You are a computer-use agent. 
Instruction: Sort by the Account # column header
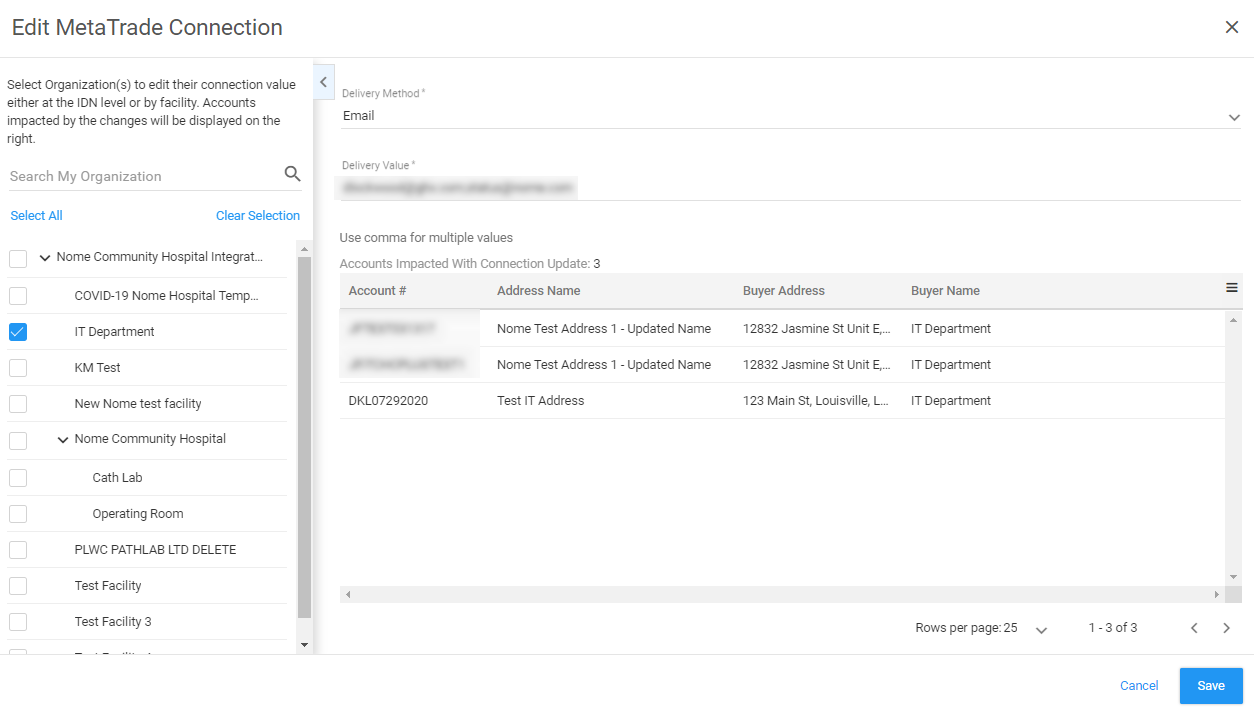[x=377, y=291]
